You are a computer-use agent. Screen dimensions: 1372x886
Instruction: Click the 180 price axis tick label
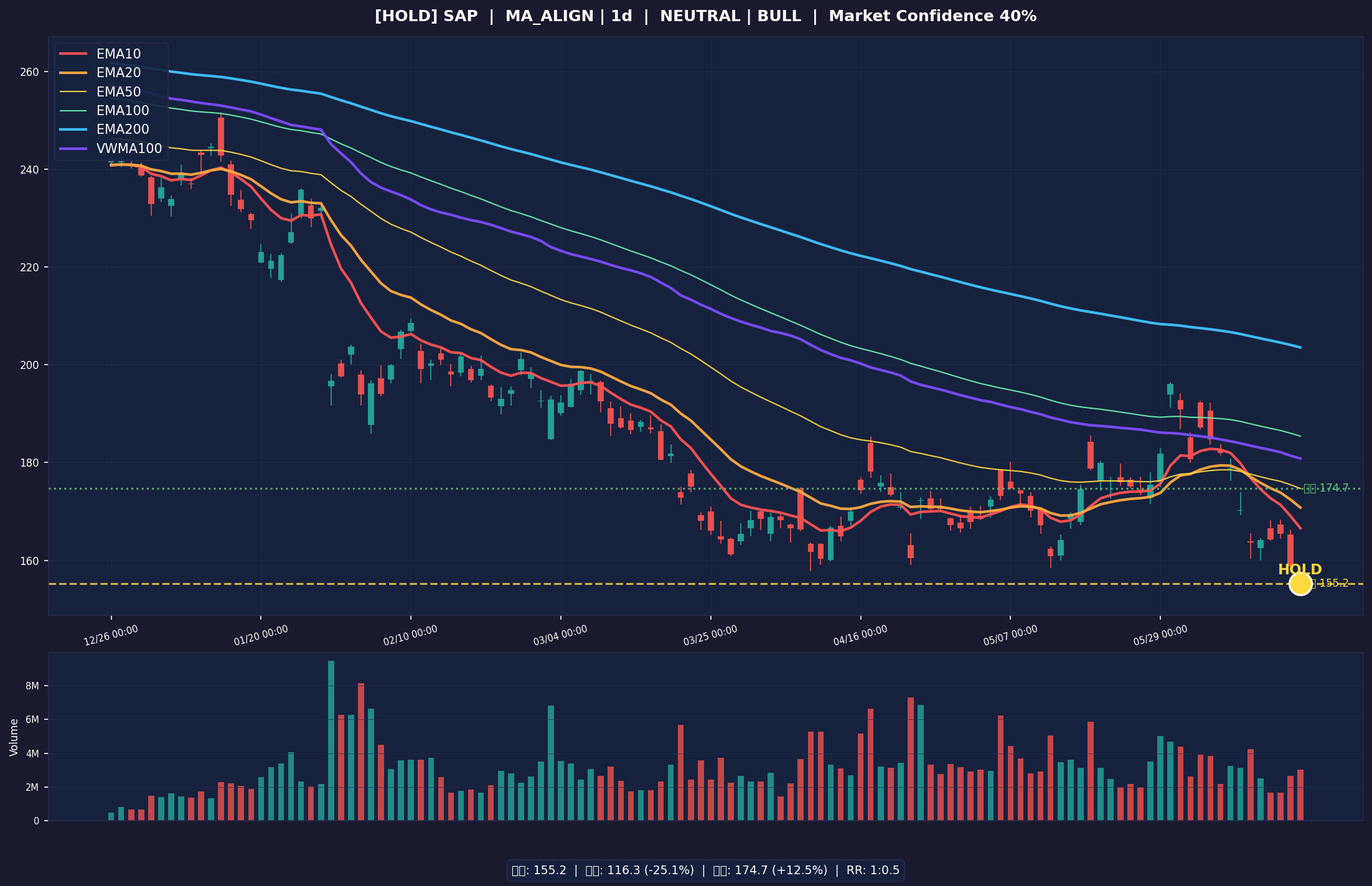pos(30,463)
